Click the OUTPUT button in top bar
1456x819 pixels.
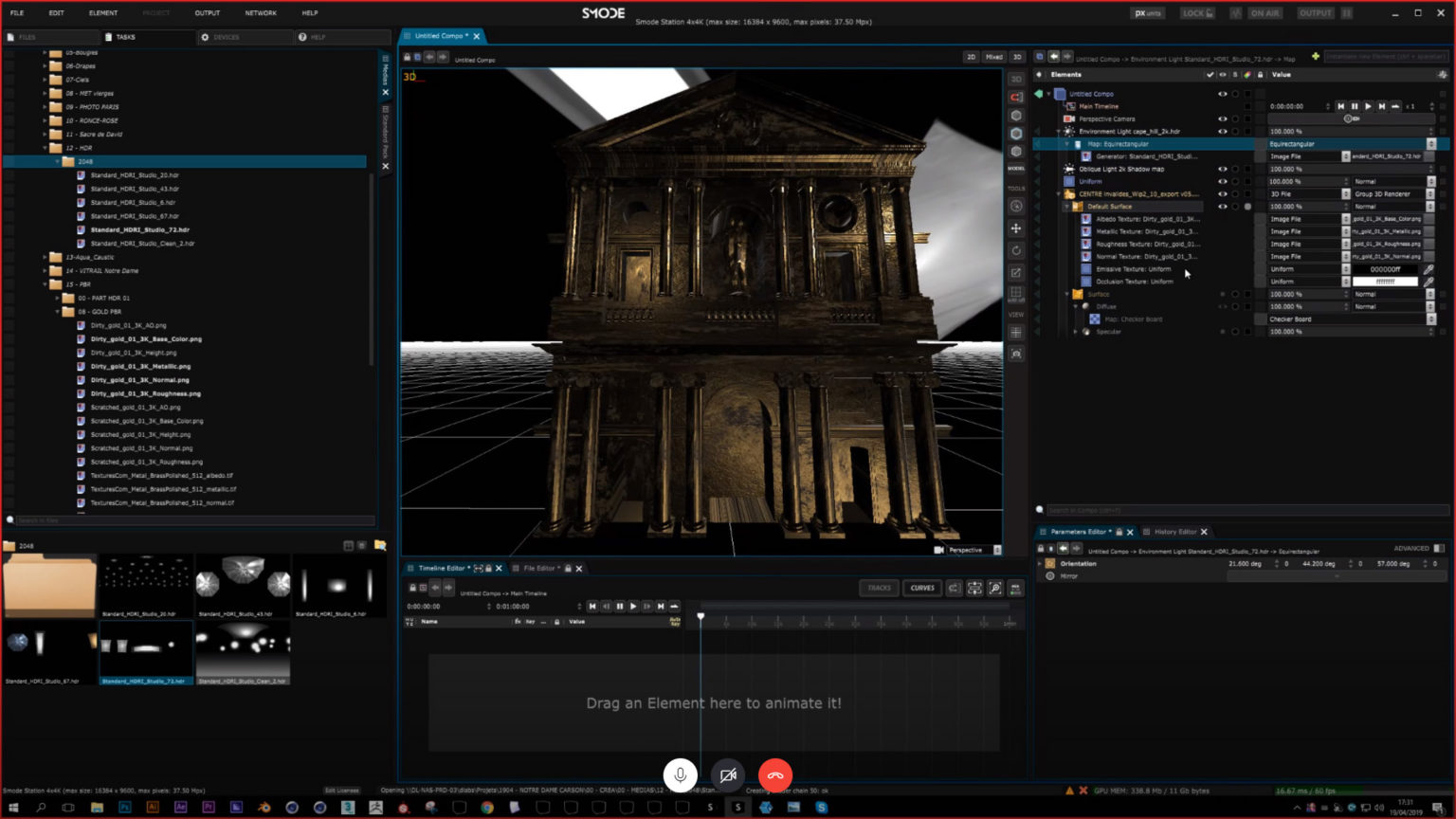click(1316, 13)
